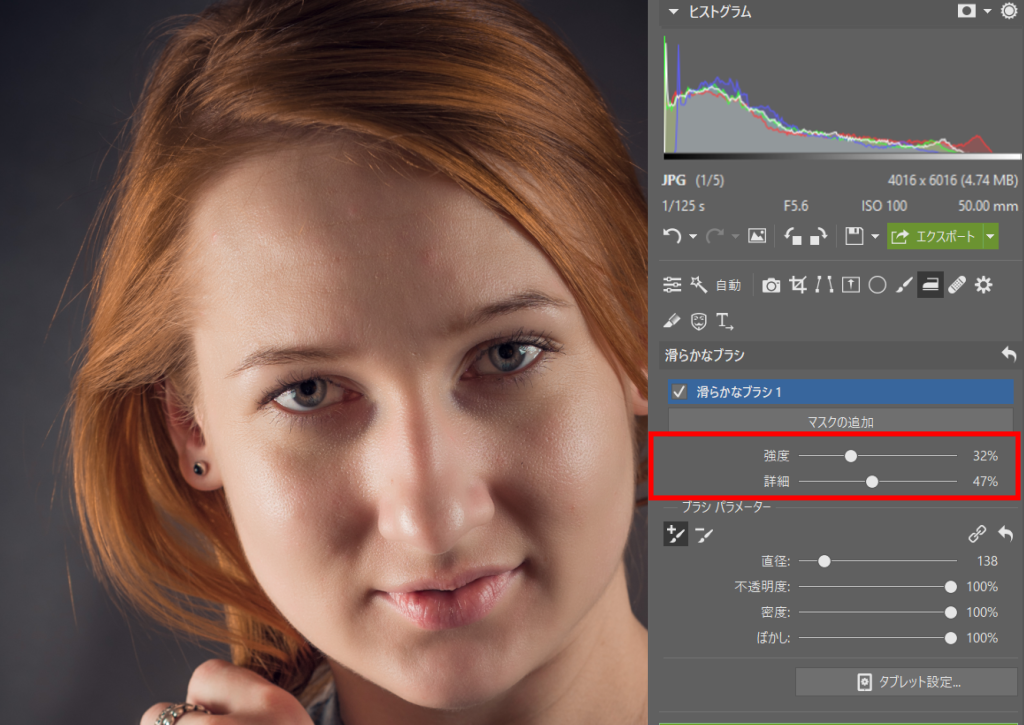Click the histogram display mode icon

967,10
